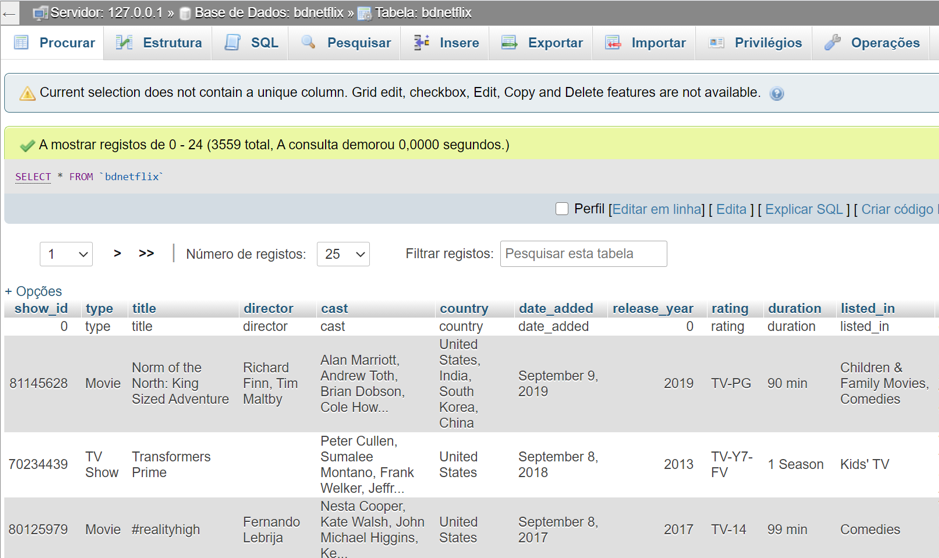Go to last page with >> button

coord(146,254)
